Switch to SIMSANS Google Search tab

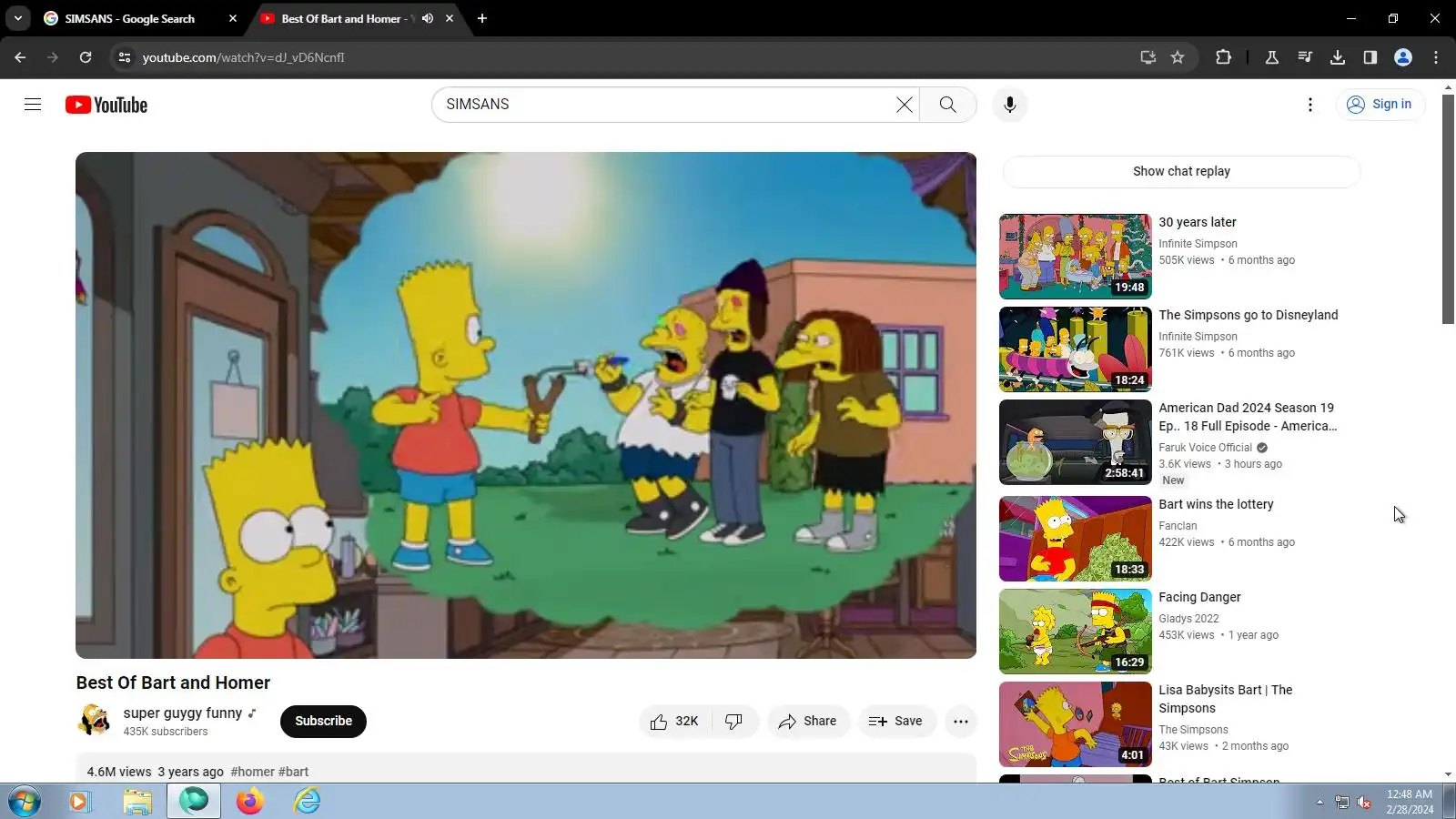(x=129, y=18)
